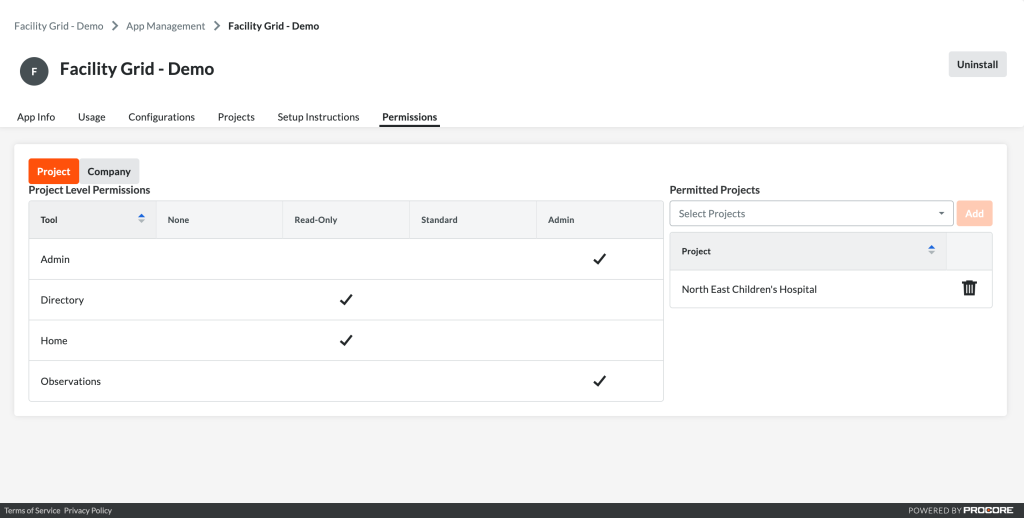Image resolution: width=1024 pixels, height=518 pixels.
Task: Click the current page breadcrumb title
Action: click(x=274, y=26)
